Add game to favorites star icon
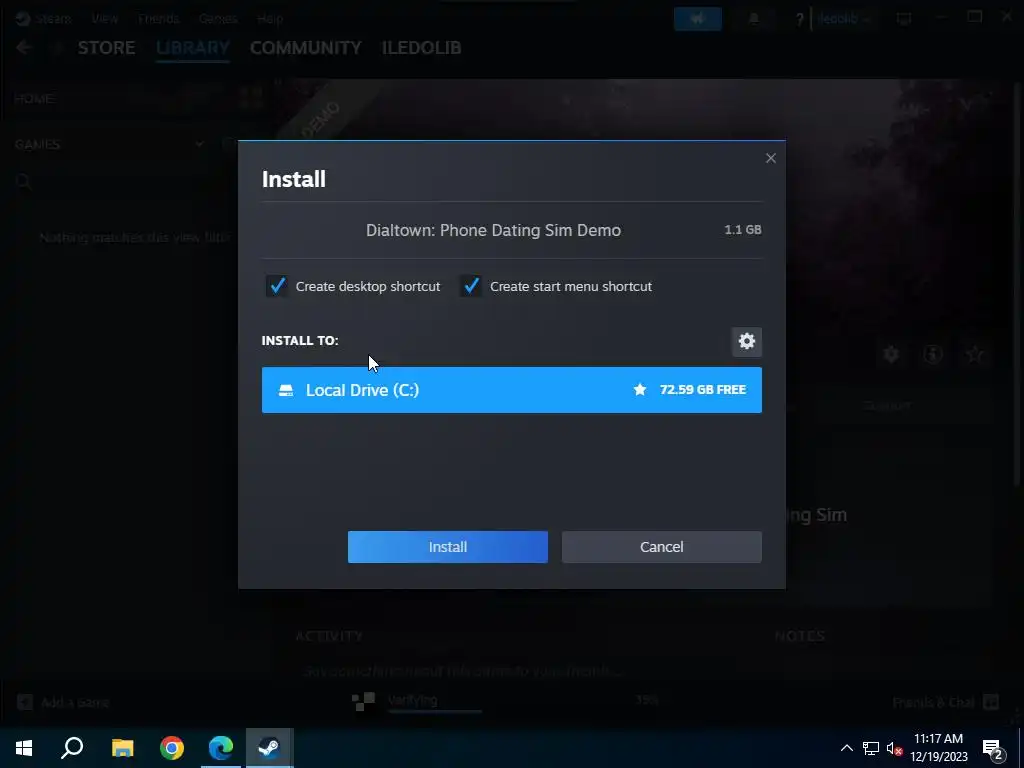Screen dimensions: 1024x768 975,355
